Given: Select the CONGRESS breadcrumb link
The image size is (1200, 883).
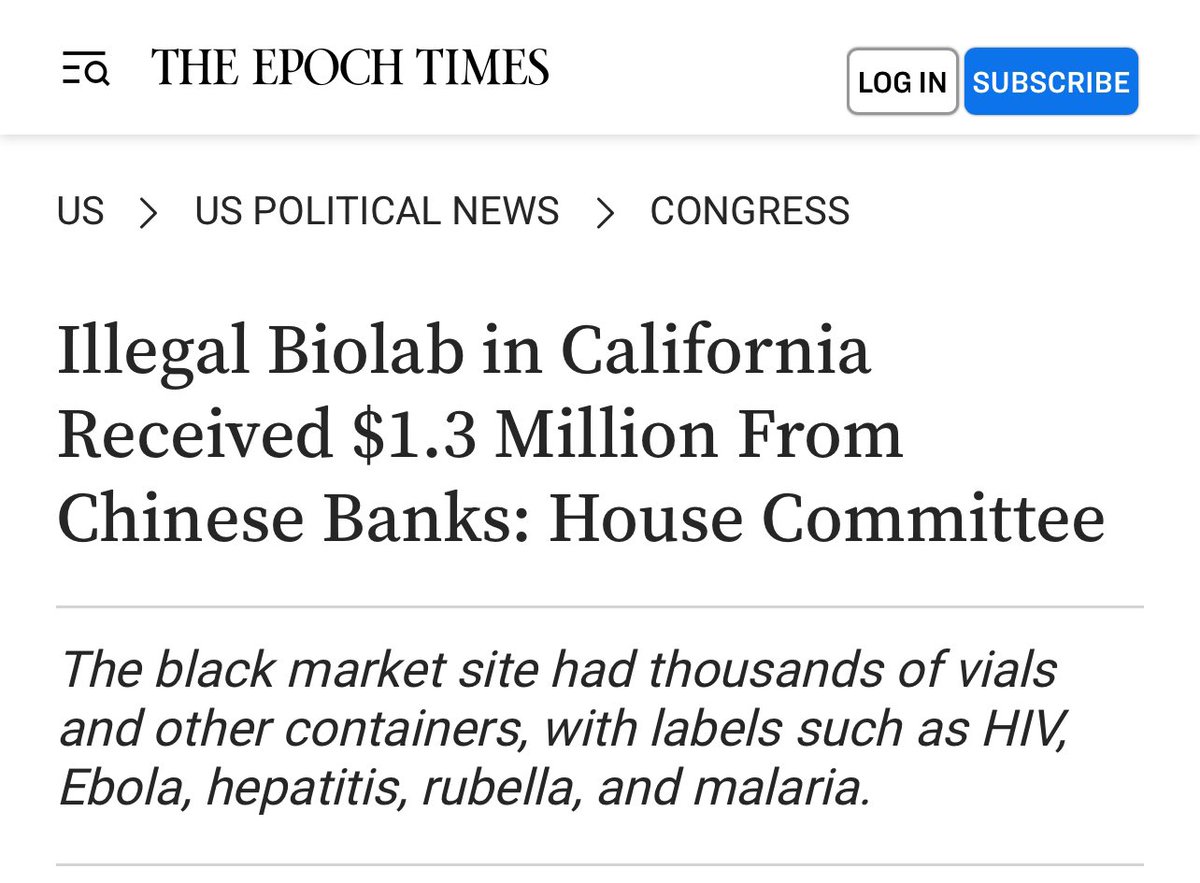Looking at the screenshot, I should 750,211.
